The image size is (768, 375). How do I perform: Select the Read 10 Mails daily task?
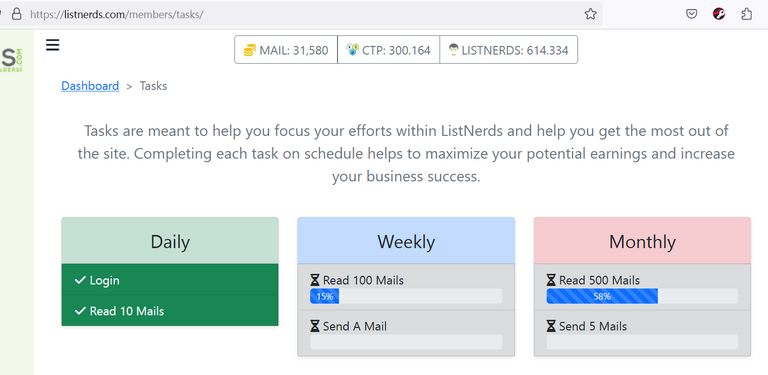[170, 310]
